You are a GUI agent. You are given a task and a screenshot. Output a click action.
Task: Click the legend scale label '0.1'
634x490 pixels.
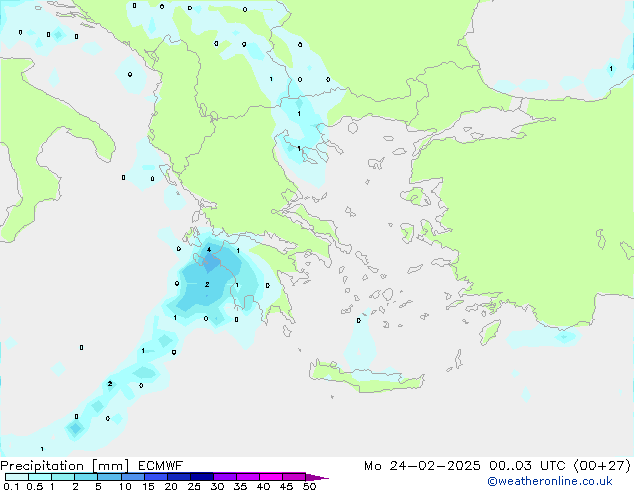[11, 486]
